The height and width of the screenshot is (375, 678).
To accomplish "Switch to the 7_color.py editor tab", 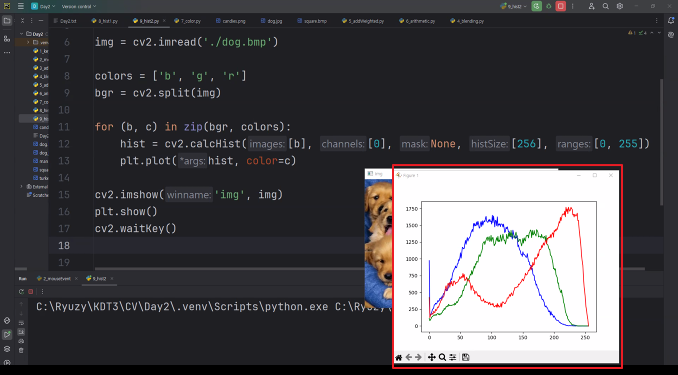I will 188,21.
